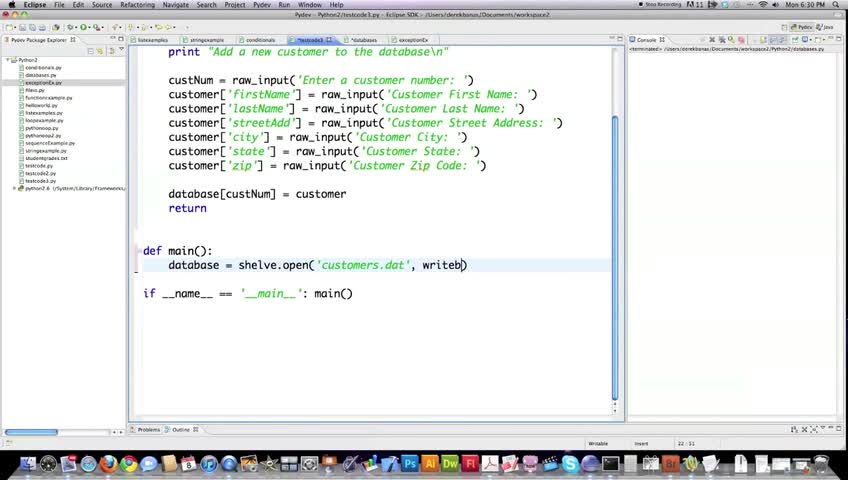Viewport: 848px width, 480px height.
Task: Open Skype from the Dock
Action: pyautogui.click(x=570, y=464)
